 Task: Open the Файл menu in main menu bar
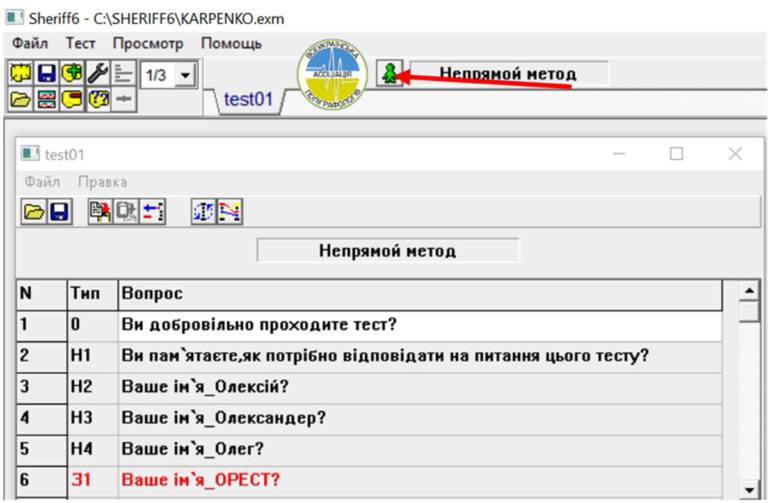pyautogui.click(x=30, y=44)
